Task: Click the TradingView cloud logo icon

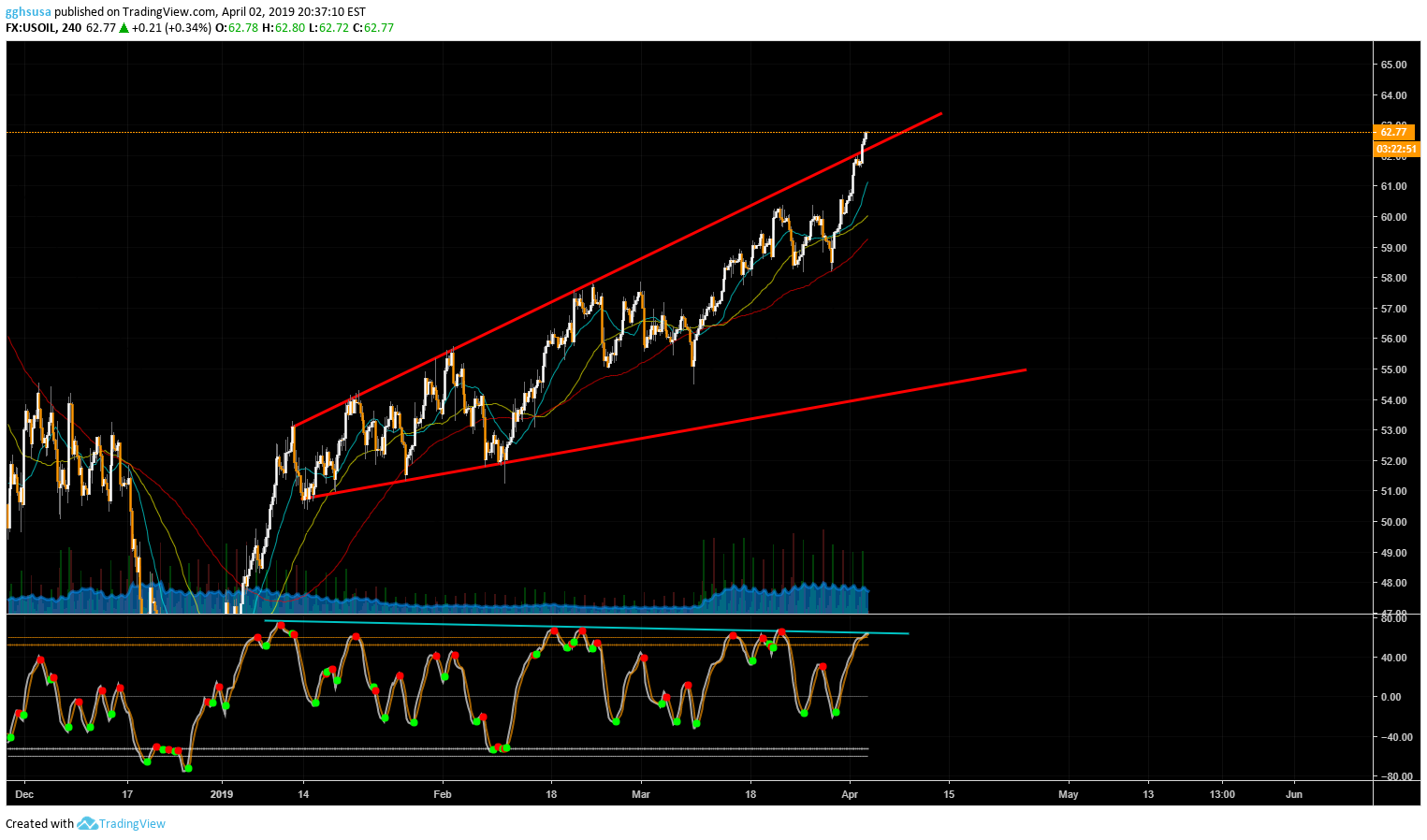Action: [x=87, y=823]
